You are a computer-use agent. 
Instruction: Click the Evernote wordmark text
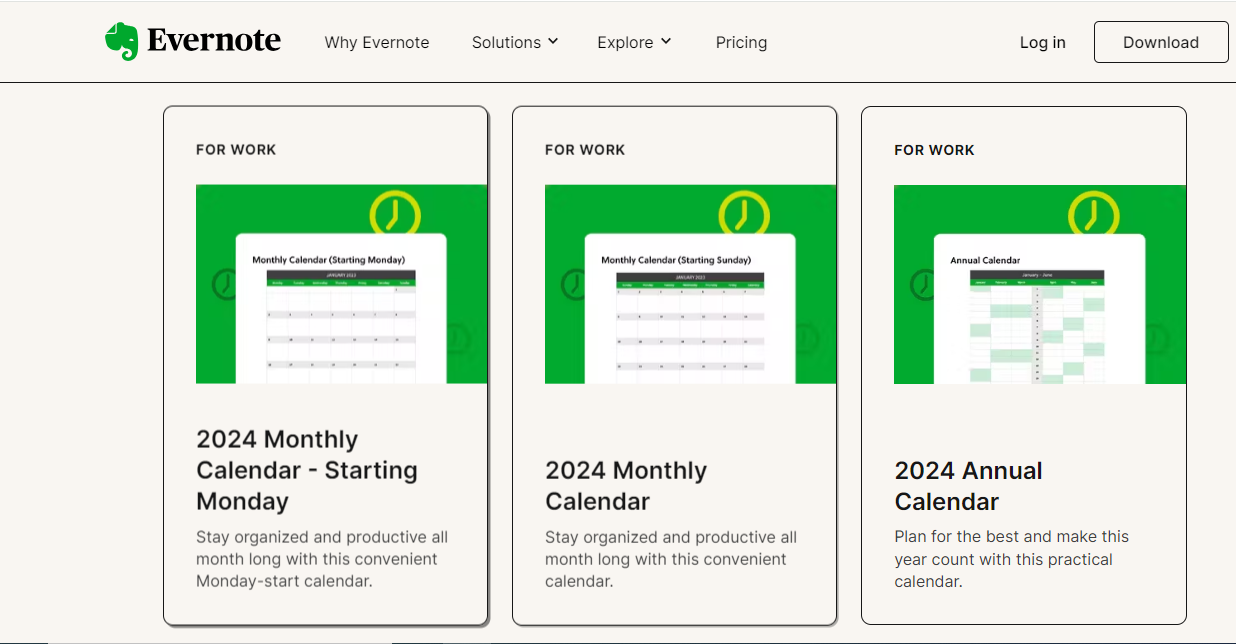pyautogui.click(x=213, y=41)
